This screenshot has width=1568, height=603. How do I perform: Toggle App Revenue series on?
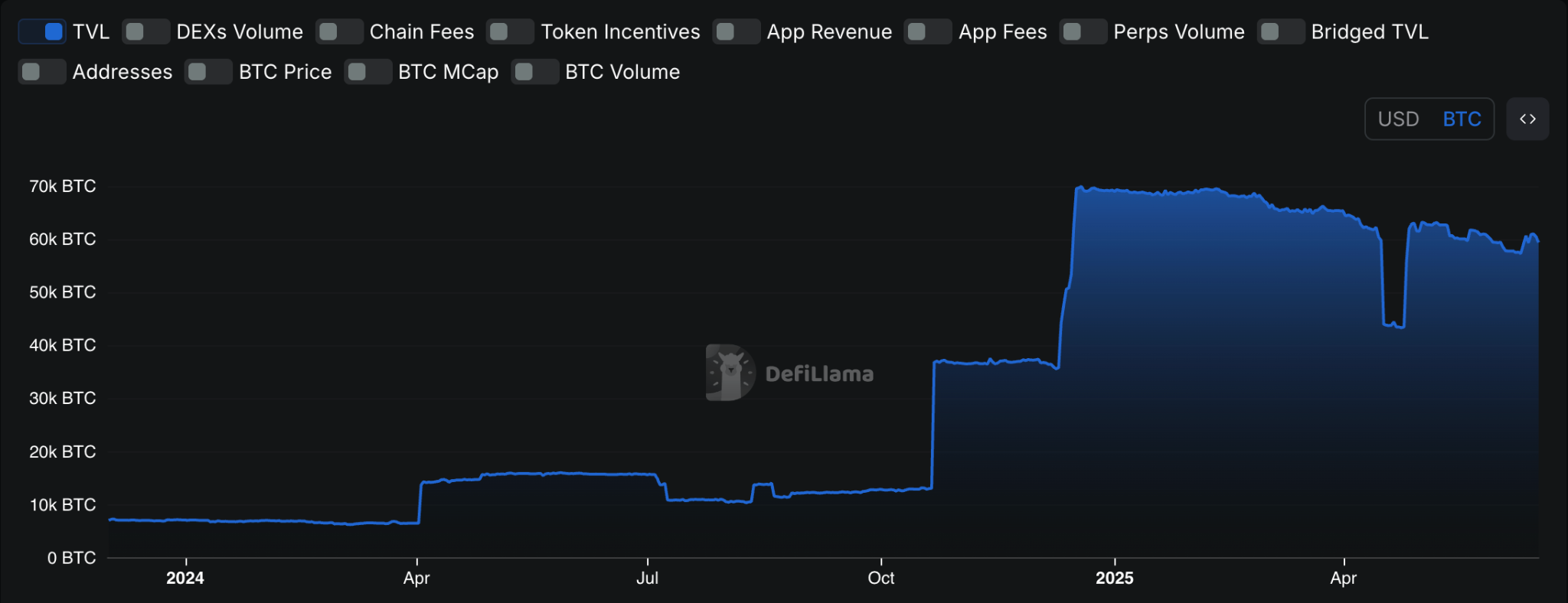(x=737, y=31)
